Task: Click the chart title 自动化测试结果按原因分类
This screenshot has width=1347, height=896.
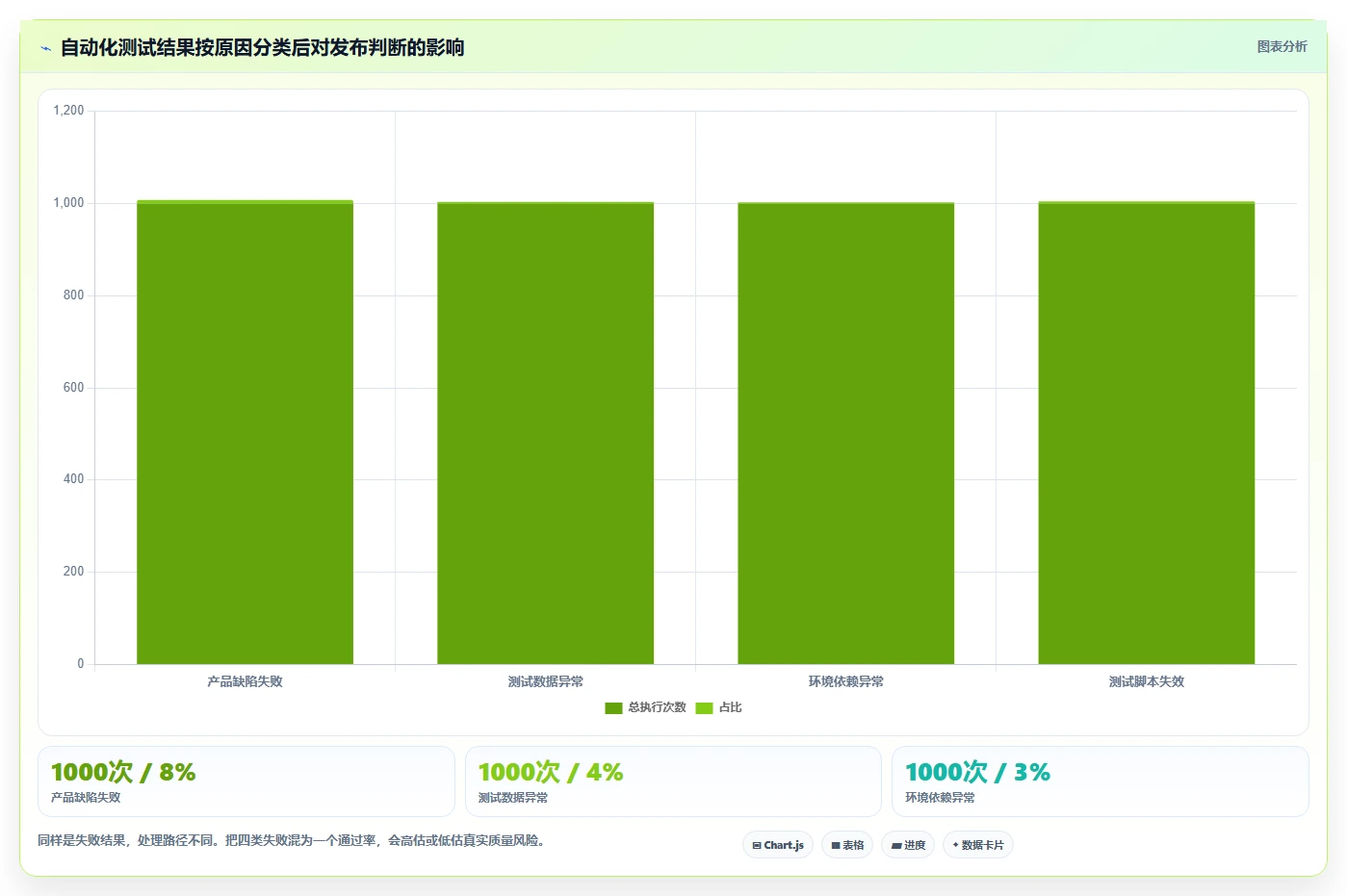Action: [262, 48]
